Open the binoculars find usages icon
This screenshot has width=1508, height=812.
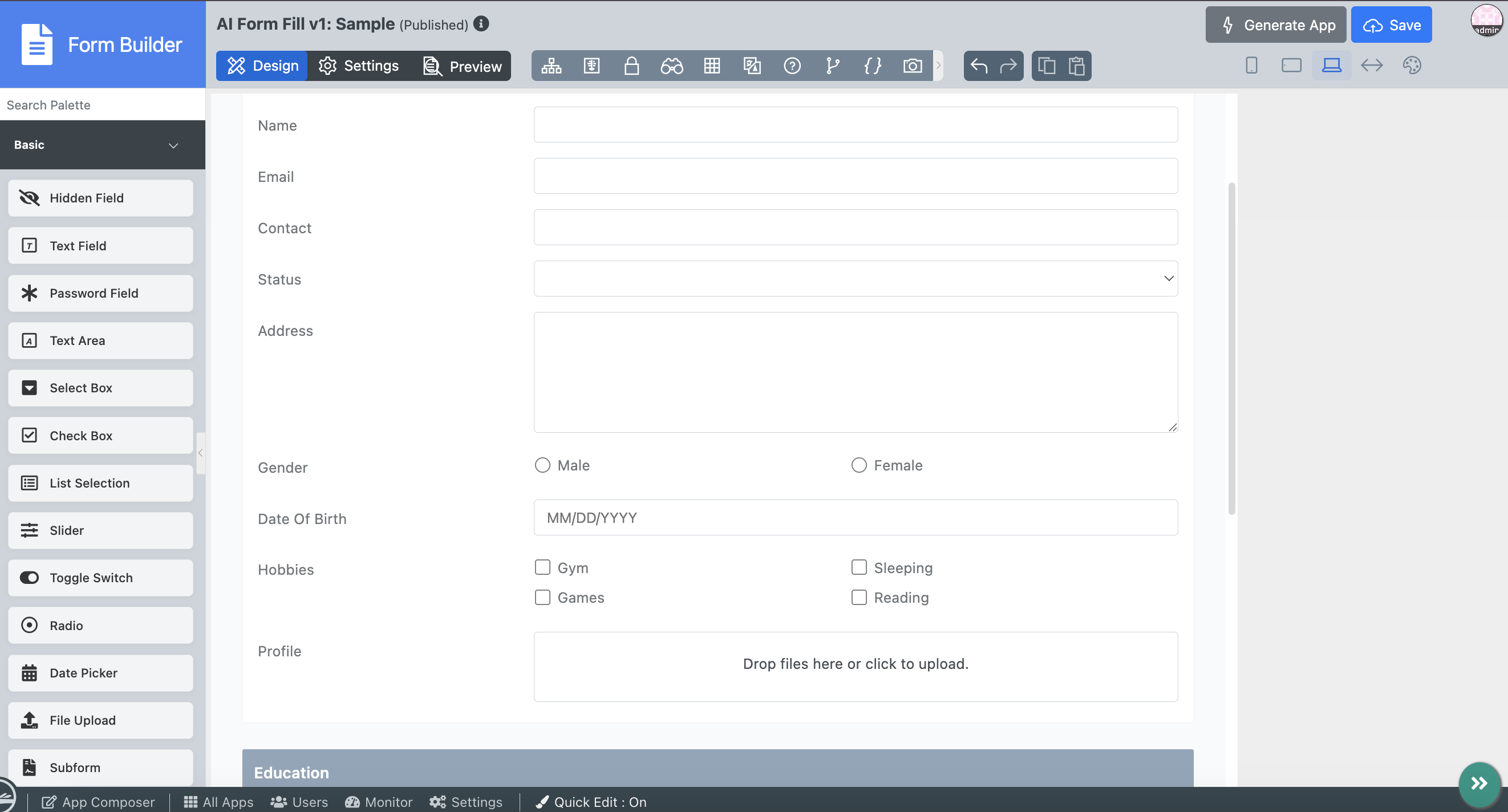(671, 66)
